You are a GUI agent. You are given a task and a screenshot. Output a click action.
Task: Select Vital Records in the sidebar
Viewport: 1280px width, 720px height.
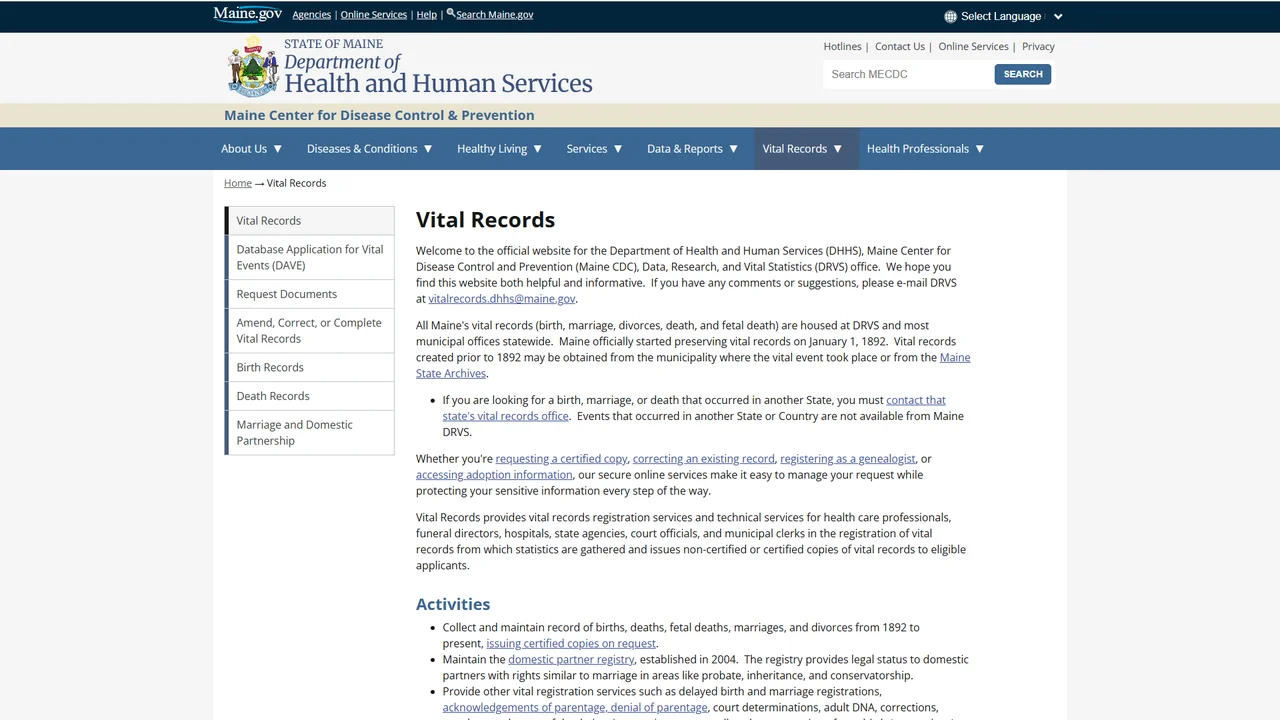310,221
